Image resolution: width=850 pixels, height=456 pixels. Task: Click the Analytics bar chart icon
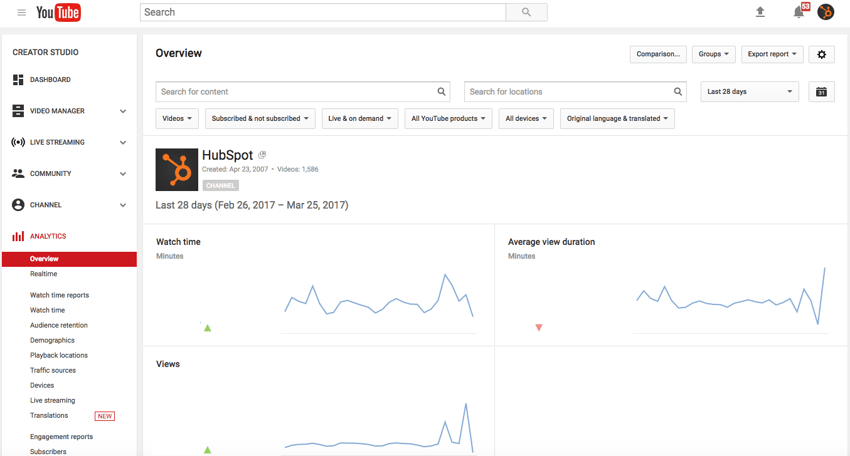[x=18, y=236]
